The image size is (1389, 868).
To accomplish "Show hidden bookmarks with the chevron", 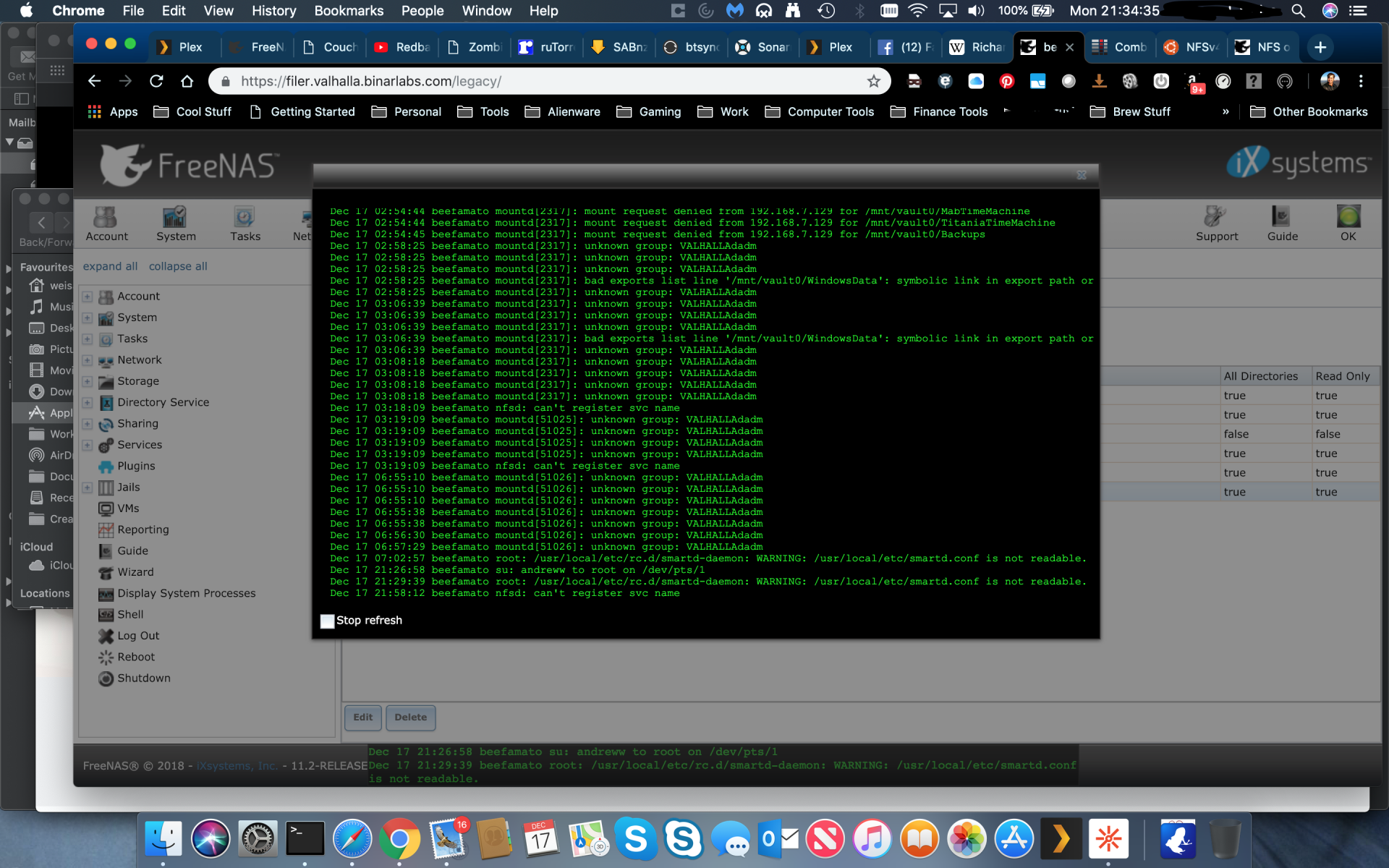I will tap(1226, 112).
